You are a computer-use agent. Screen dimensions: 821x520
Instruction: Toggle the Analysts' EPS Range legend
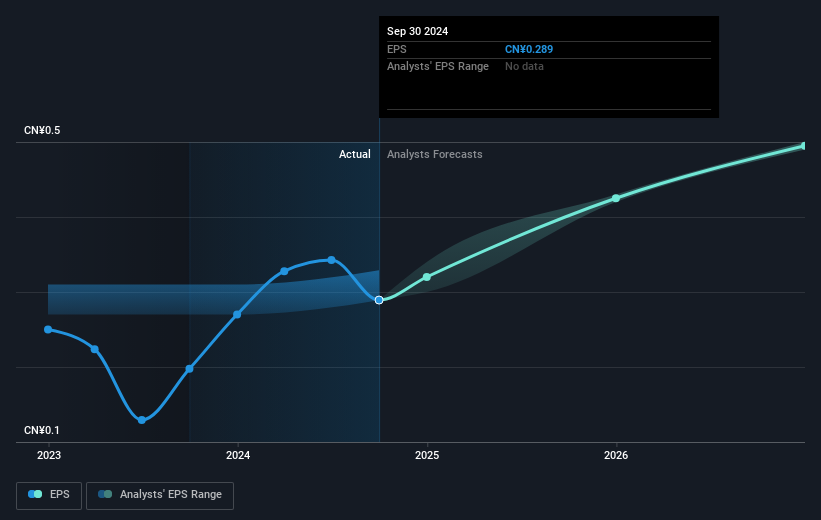pyautogui.click(x=160, y=495)
